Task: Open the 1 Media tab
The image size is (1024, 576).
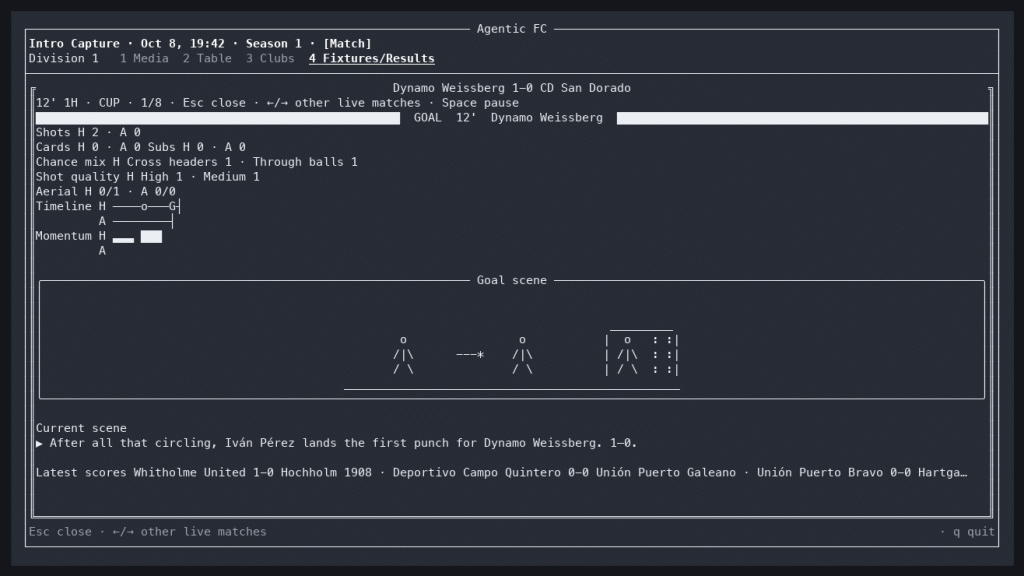Action: (x=144, y=58)
